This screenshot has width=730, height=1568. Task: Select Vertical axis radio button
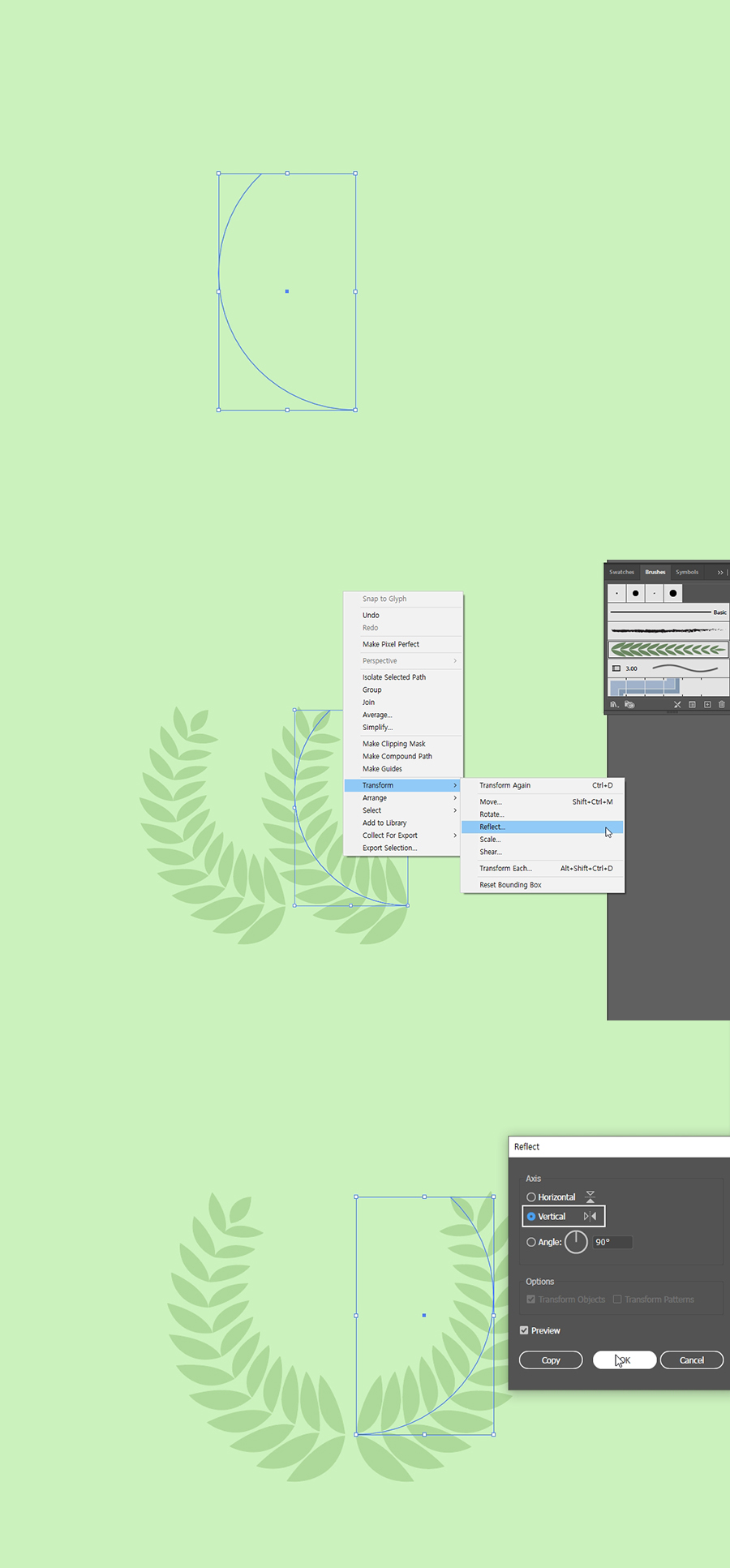[x=531, y=1216]
